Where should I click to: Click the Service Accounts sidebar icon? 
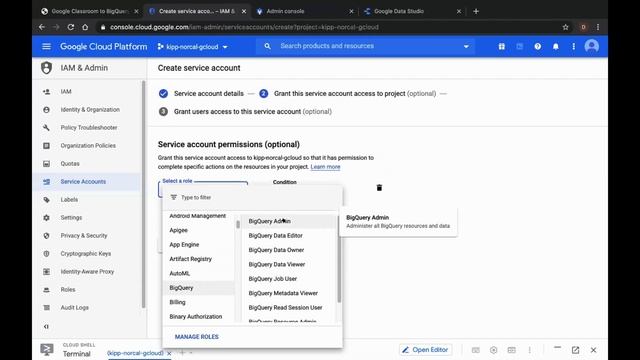pyautogui.click(x=47, y=182)
